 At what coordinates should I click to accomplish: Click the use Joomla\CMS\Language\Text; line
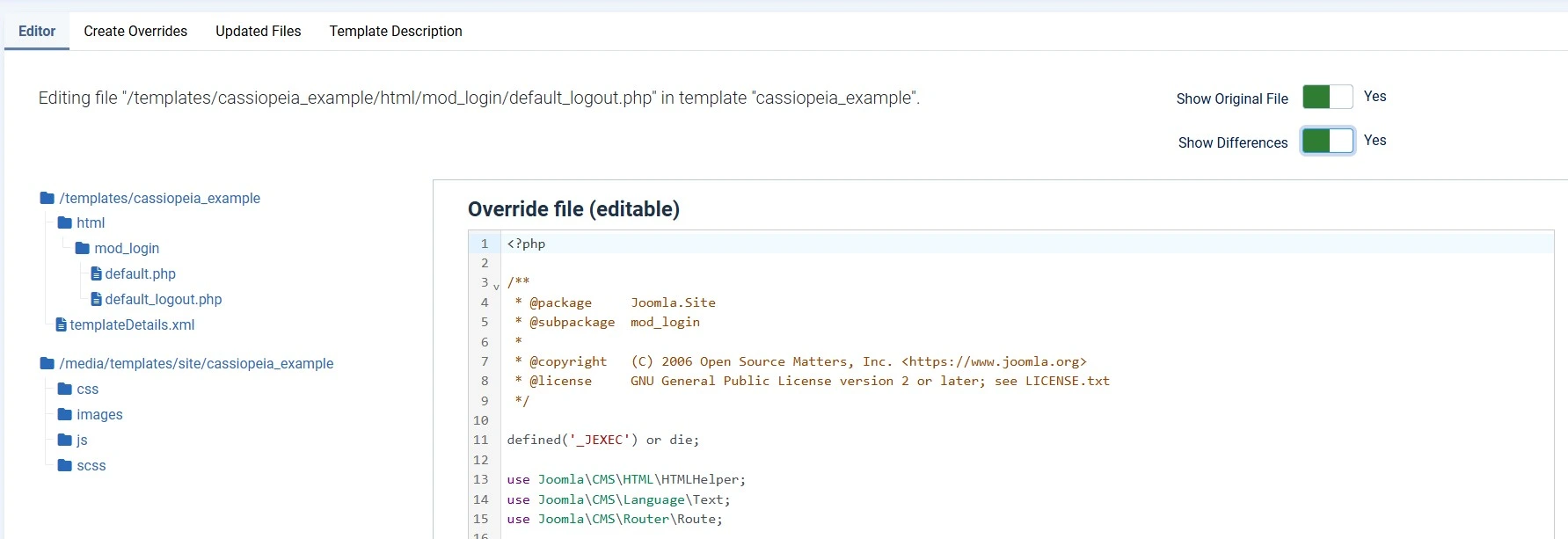pyautogui.click(x=618, y=499)
